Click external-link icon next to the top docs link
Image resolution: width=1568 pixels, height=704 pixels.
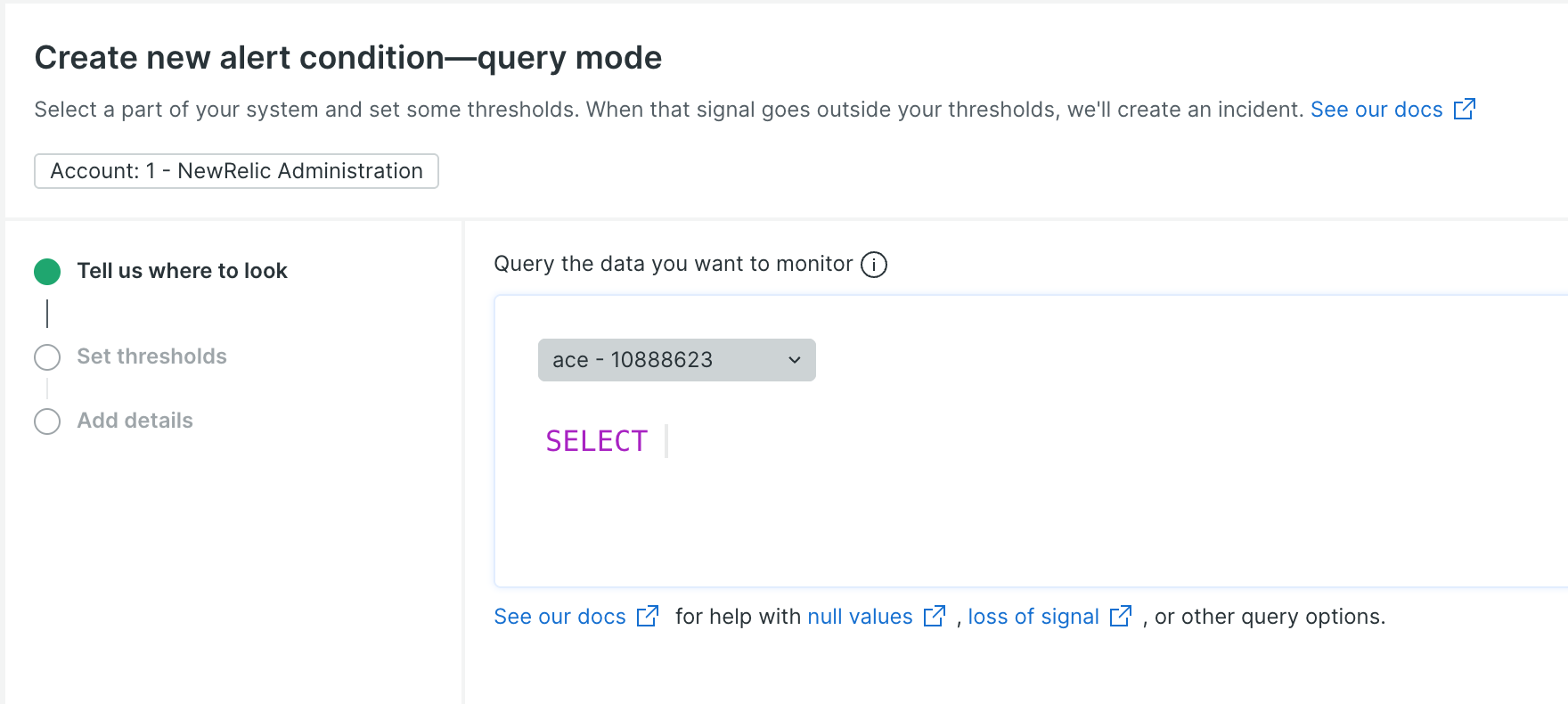click(1464, 110)
